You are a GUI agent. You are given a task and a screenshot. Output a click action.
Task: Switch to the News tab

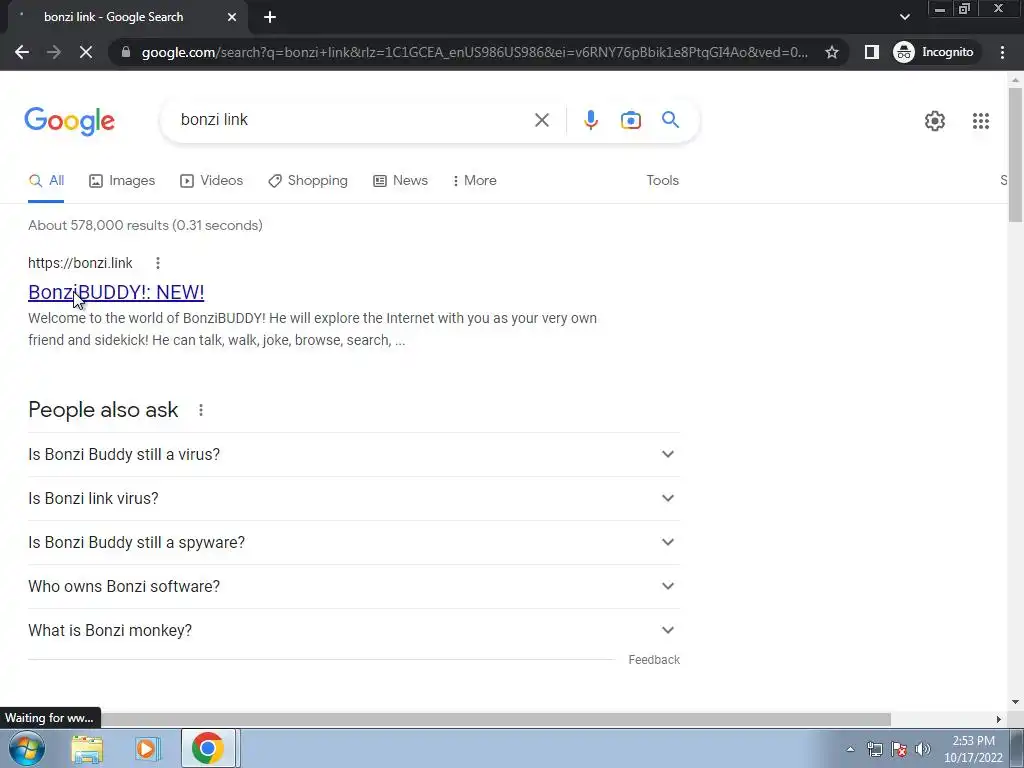tap(400, 181)
